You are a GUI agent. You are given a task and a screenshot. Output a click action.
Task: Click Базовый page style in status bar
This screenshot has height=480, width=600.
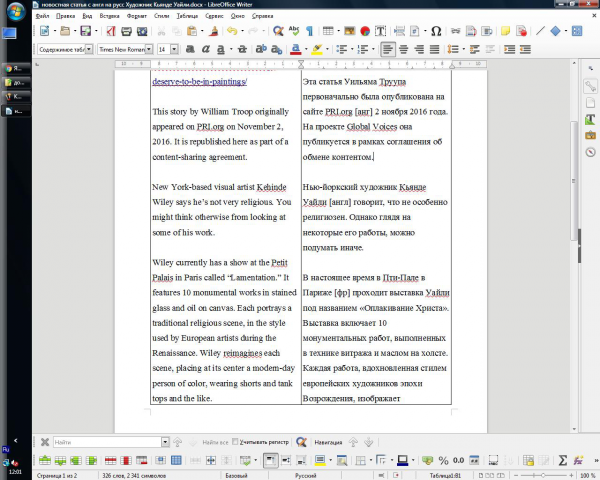click(236, 475)
